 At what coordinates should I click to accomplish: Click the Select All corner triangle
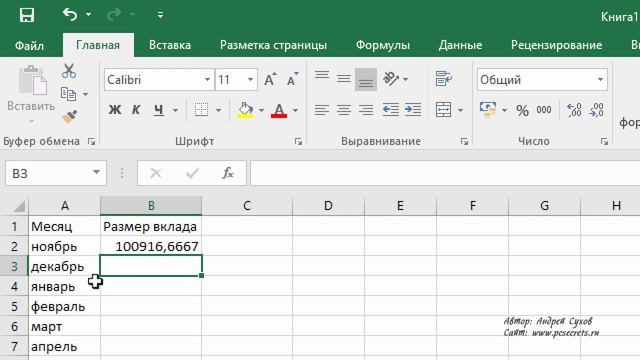[x=19, y=206]
